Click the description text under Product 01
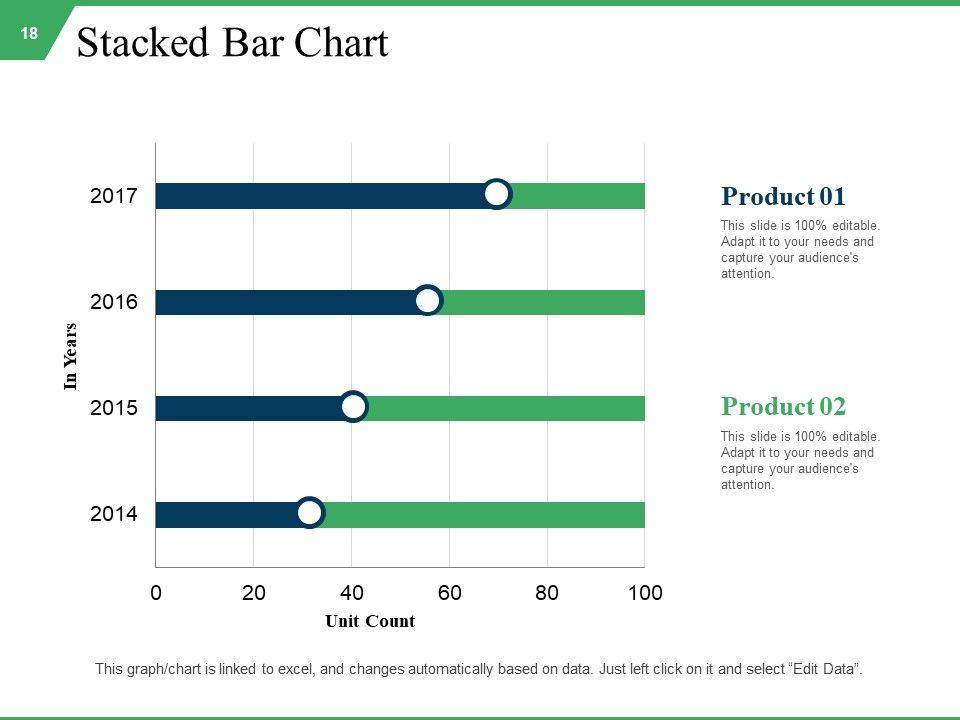The height and width of the screenshot is (720, 960). [x=800, y=250]
